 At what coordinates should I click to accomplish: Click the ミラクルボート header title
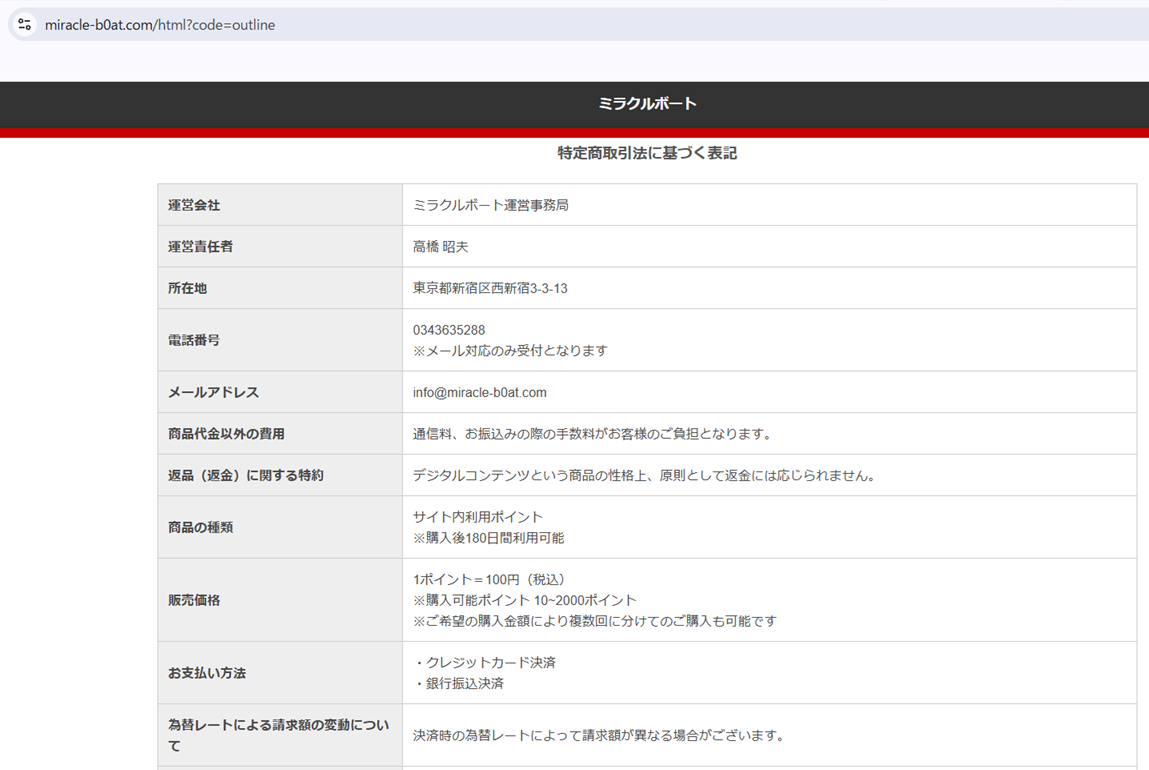[x=647, y=104]
